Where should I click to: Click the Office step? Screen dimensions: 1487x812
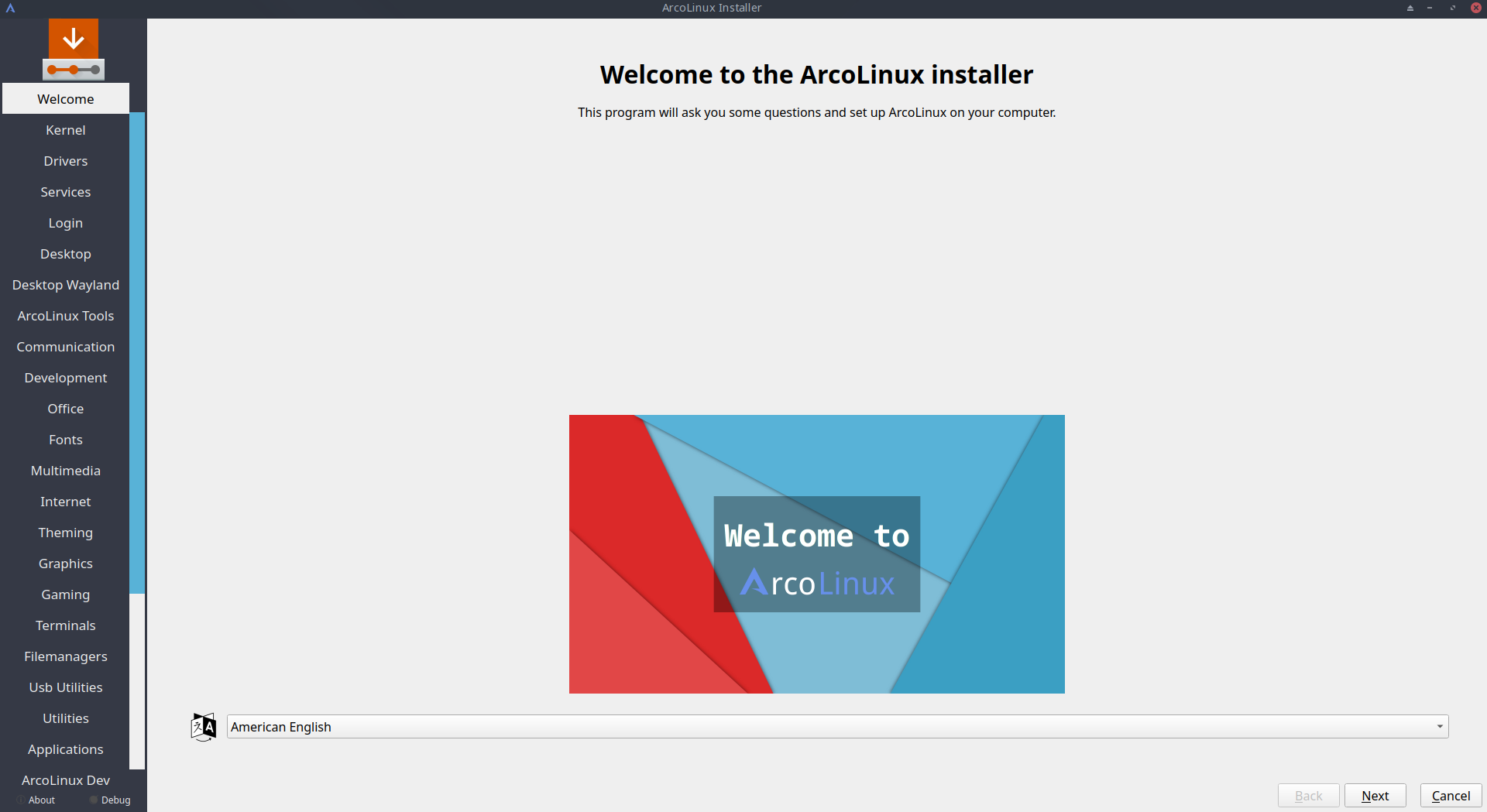point(66,409)
